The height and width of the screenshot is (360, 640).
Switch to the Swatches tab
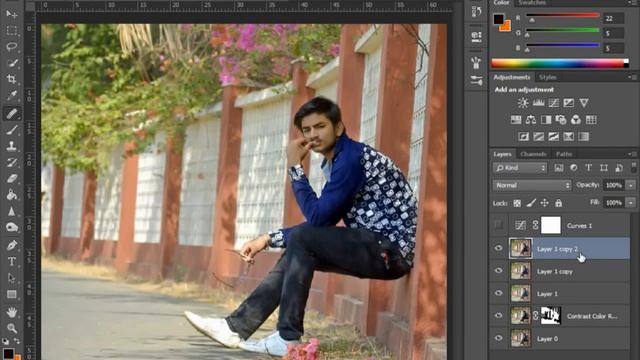pyautogui.click(x=532, y=3)
